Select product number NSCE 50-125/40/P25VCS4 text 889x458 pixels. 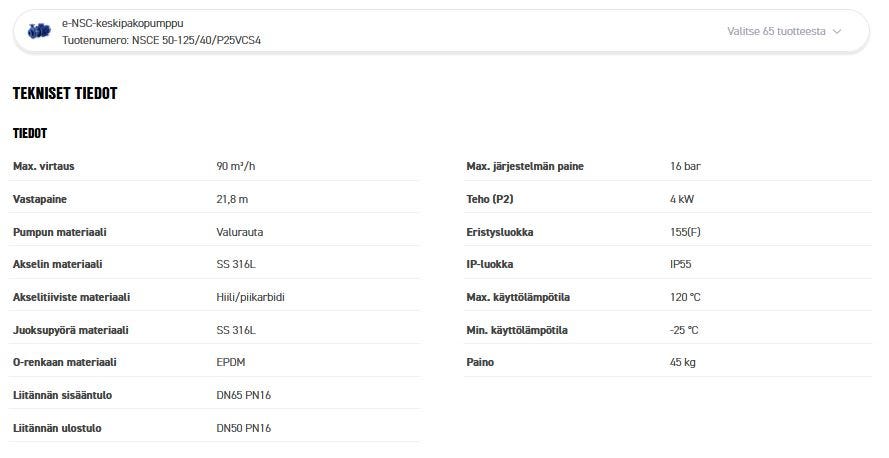click(161, 40)
